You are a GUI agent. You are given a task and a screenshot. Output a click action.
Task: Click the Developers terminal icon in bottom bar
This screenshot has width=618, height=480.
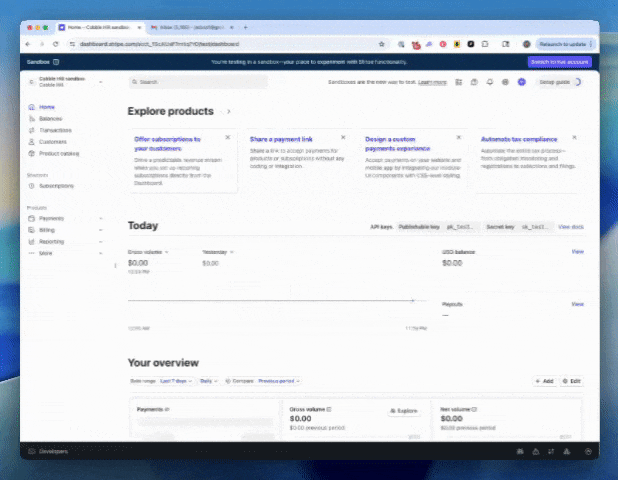pos(32,451)
